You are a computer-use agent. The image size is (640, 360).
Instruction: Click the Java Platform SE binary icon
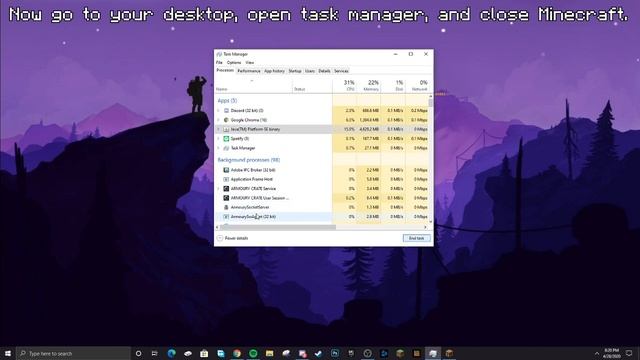click(x=226, y=129)
